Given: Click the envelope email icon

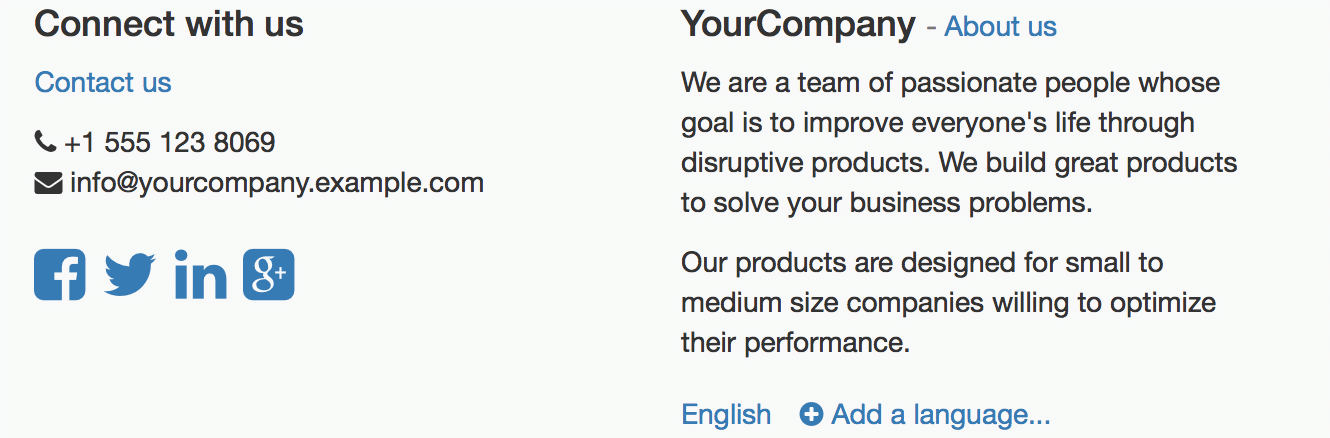Looking at the screenshot, I should (x=48, y=183).
